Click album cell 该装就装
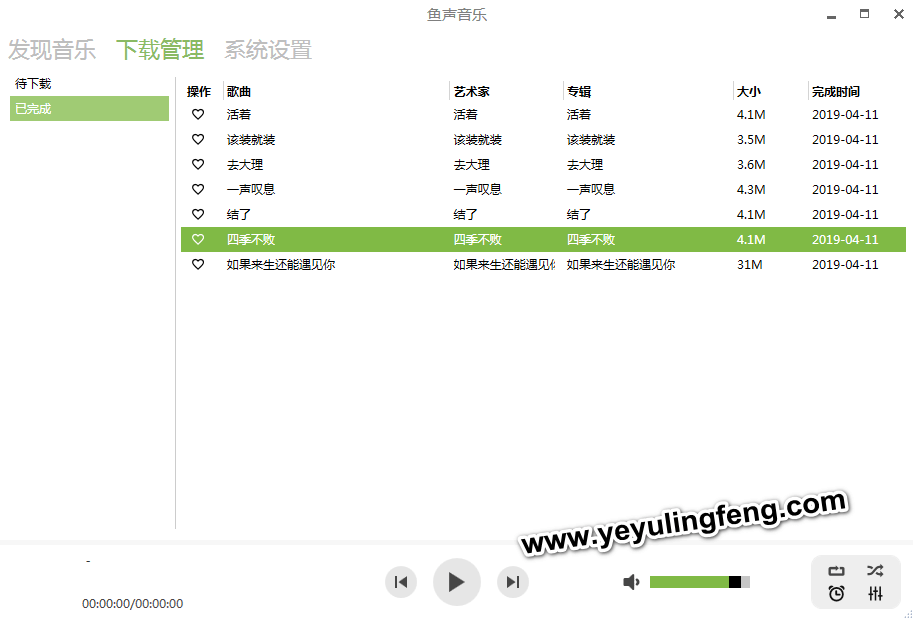 click(591, 140)
